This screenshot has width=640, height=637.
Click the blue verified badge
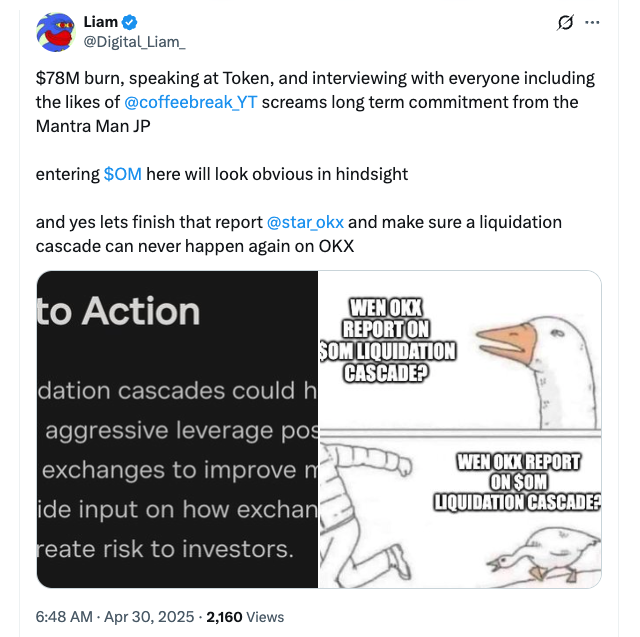pos(129,22)
